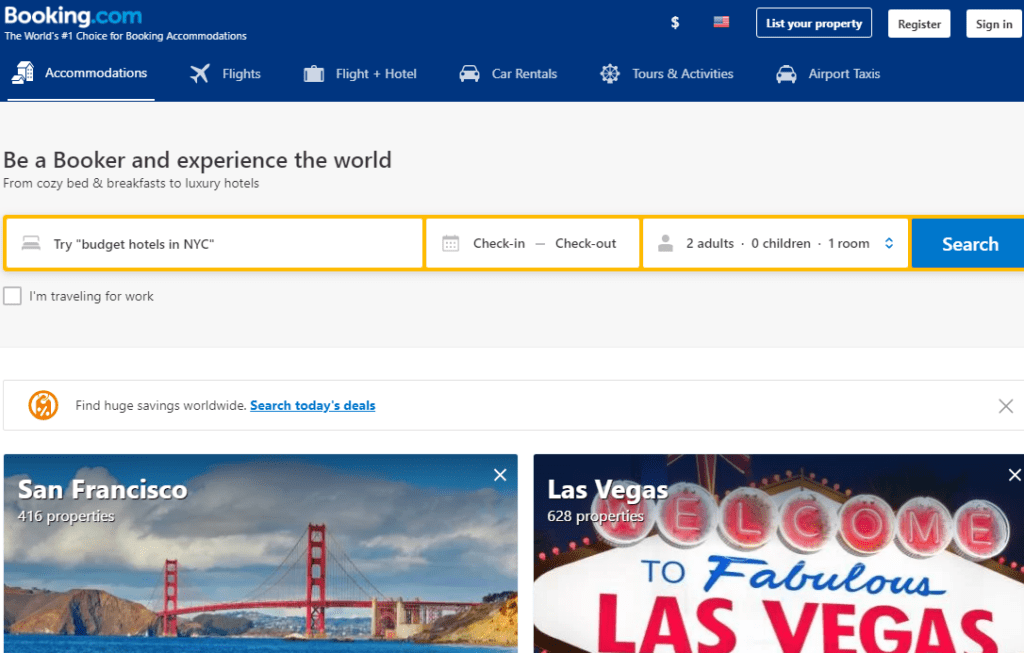Viewport: 1024px width, 653px height.
Task: Click the Car Rentals car icon
Action: (x=469, y=74)
